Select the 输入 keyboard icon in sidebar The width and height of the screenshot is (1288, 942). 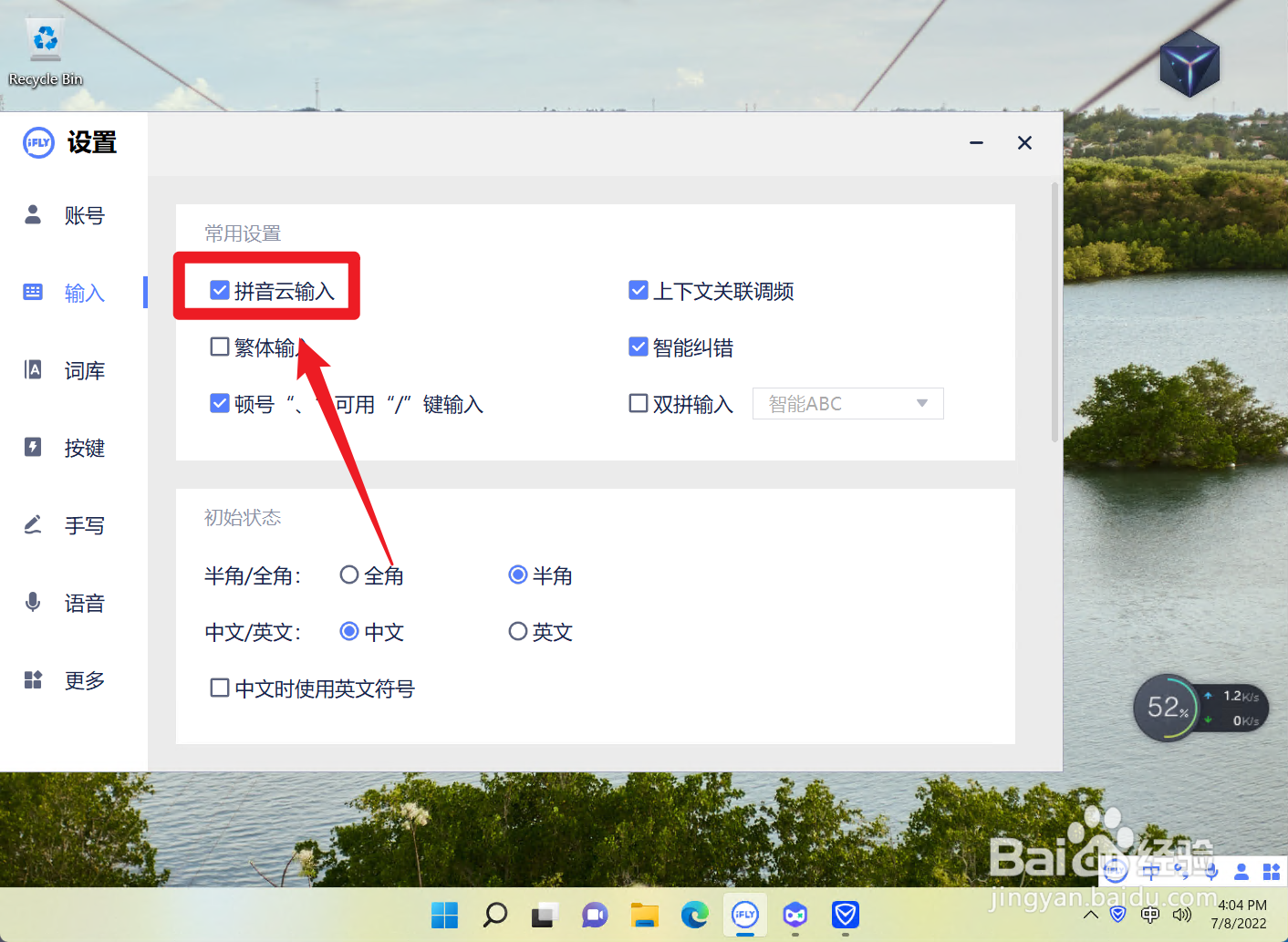(33, 292)
